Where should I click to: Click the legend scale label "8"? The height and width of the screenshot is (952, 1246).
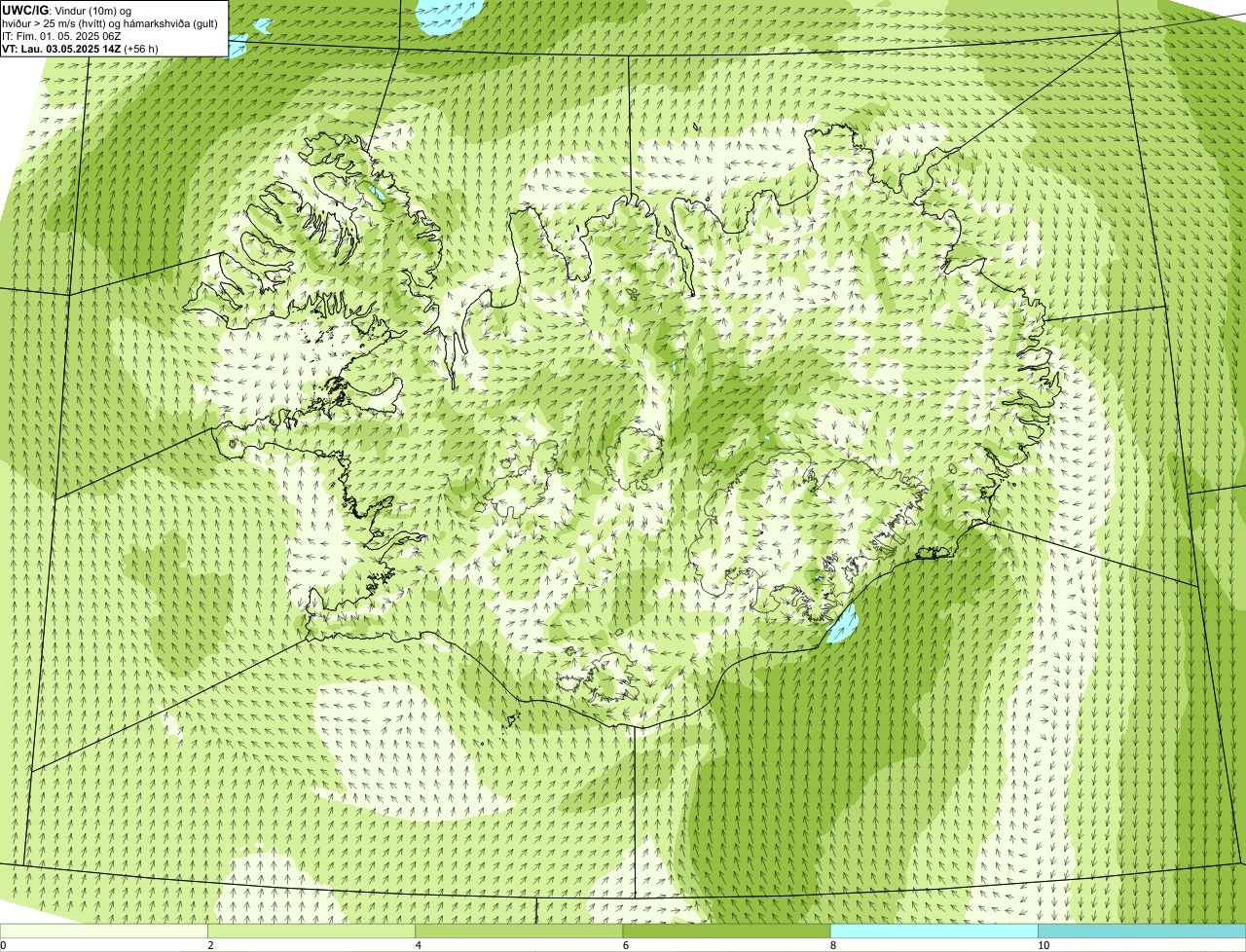pyautogui.click(x=832, y=945)
